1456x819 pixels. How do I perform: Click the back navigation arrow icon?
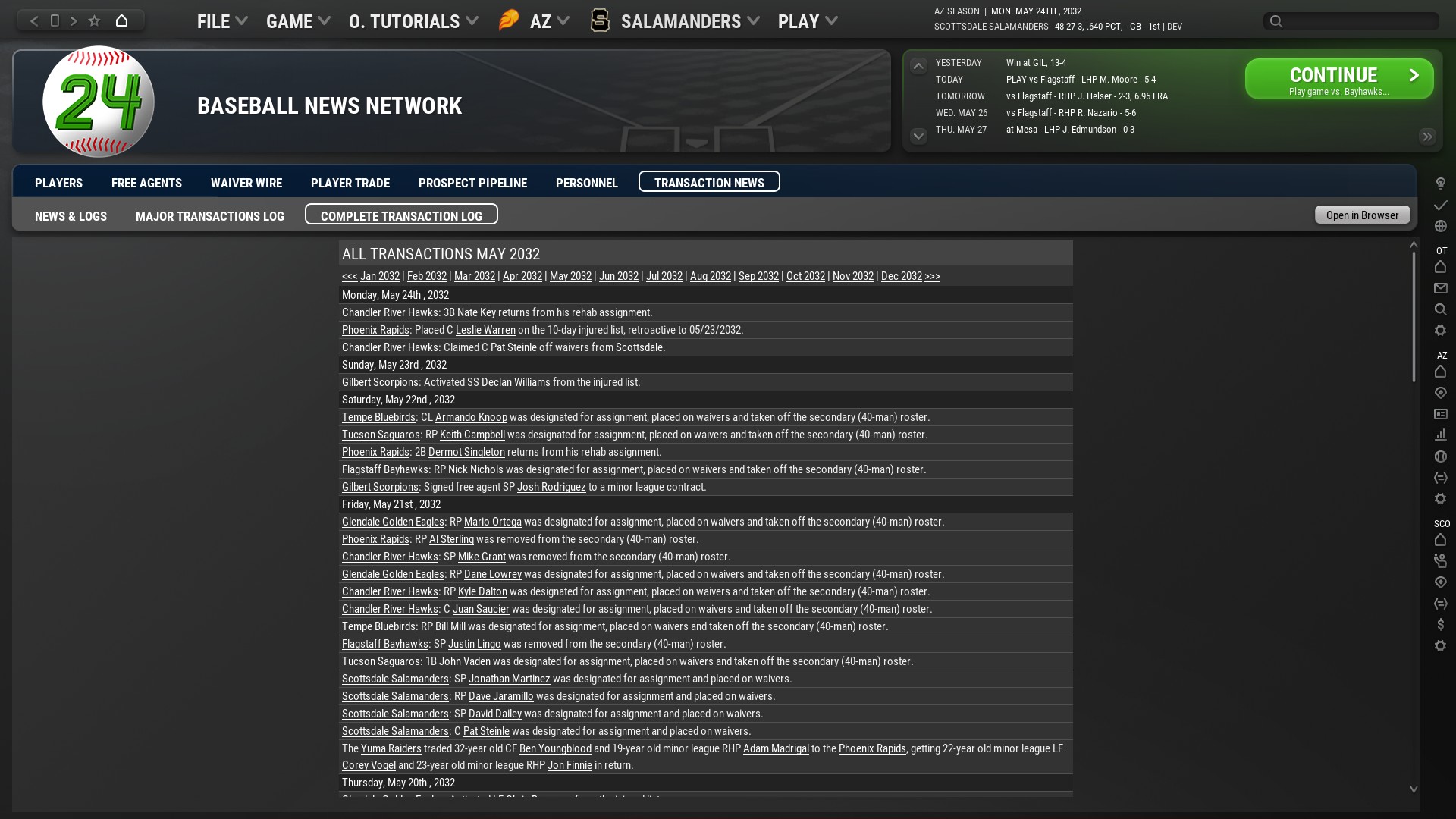[x=33, y=20]
